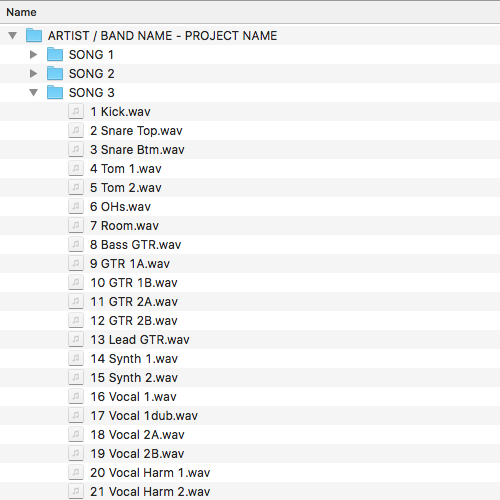The width and height of the screenshot is (500, 500).
Task: Click the audio file icon for 4 Tom 1.wav
Action: [76, 168]
